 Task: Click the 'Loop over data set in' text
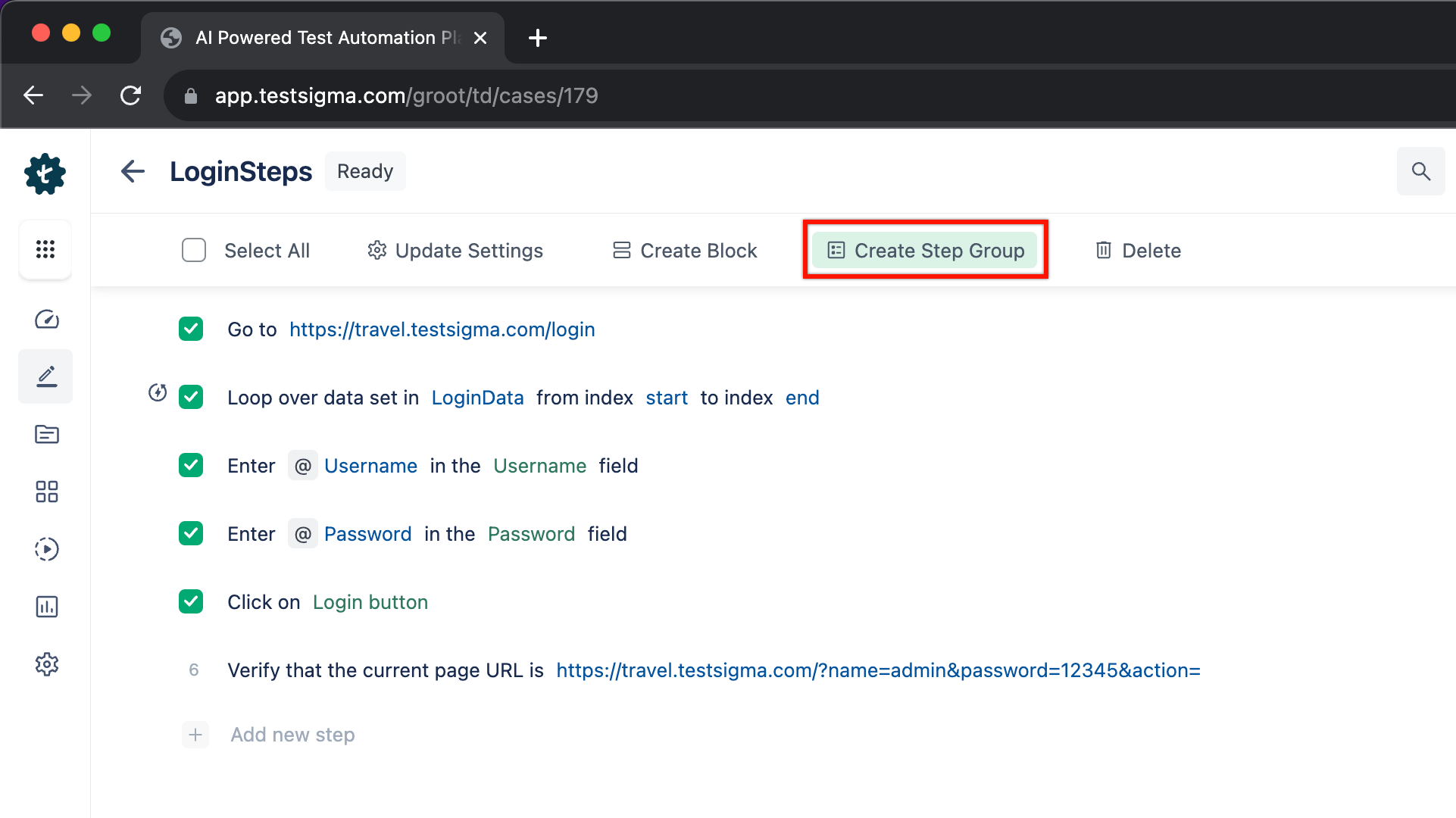(x=323, y=398)
